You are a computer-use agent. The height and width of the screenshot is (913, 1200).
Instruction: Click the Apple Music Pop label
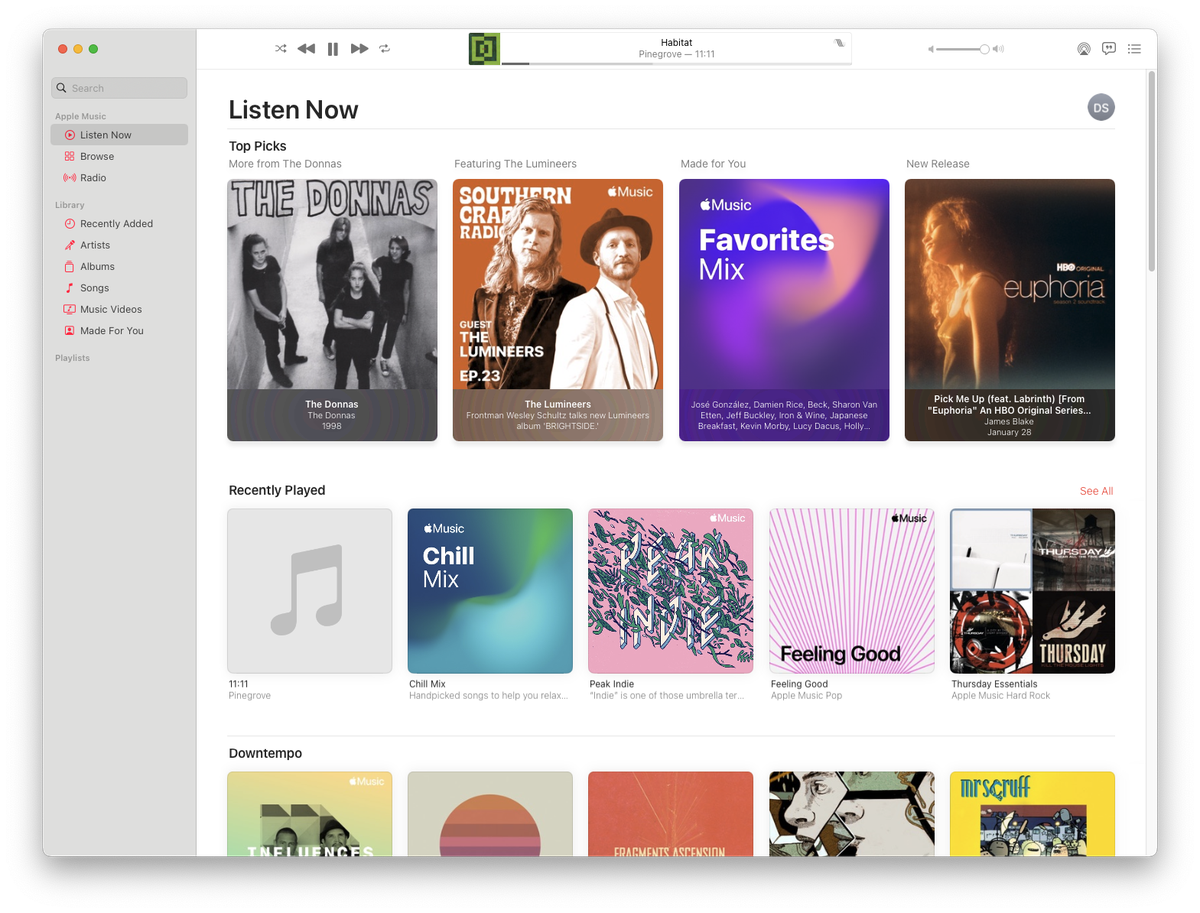click(806, 696)
